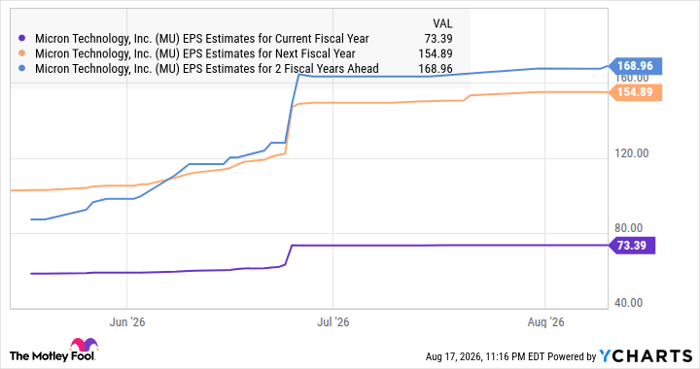Click the 80.00 y-axis label
The image size is (700, 369).
click(629, 228)
